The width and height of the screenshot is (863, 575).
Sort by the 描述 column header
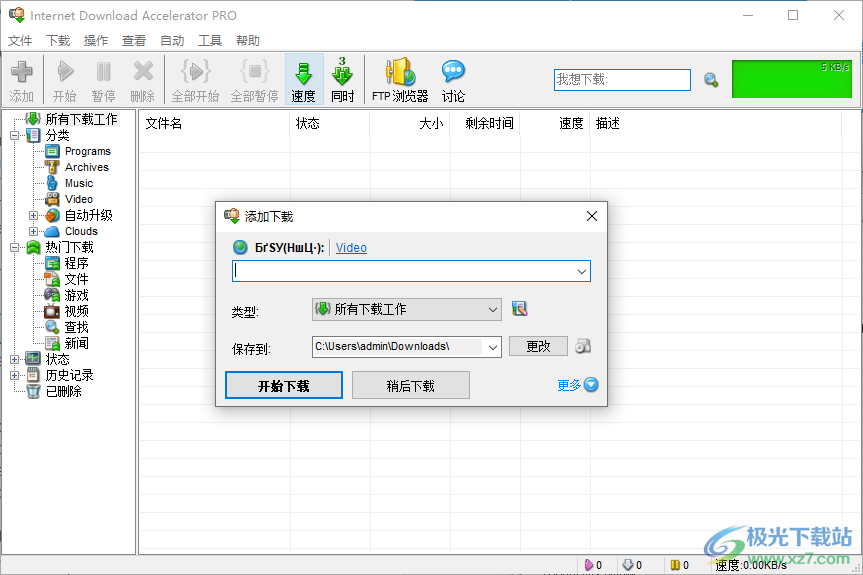tap(715, 123)
